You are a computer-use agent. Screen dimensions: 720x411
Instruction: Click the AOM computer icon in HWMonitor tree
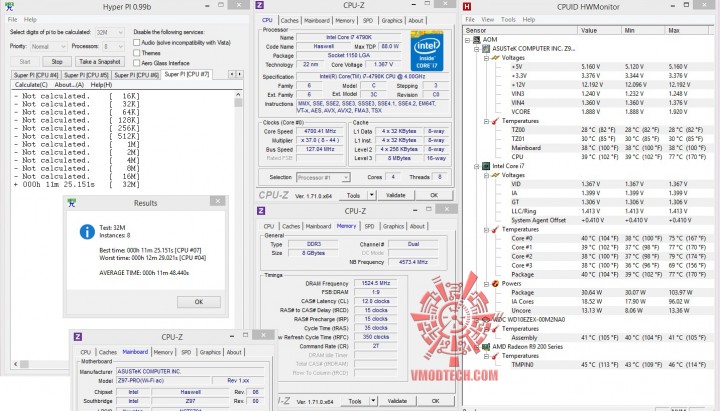477,39
